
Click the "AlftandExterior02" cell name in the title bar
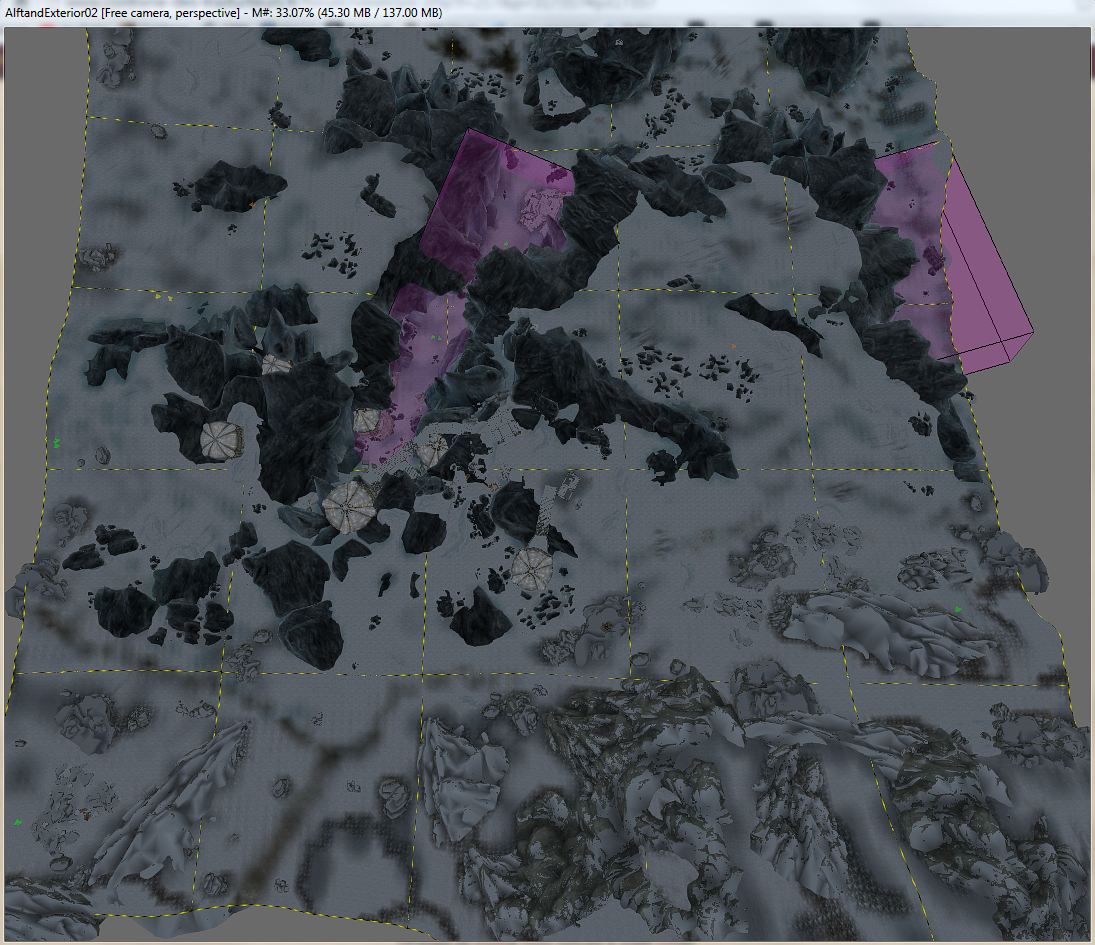tap(52, 13)
